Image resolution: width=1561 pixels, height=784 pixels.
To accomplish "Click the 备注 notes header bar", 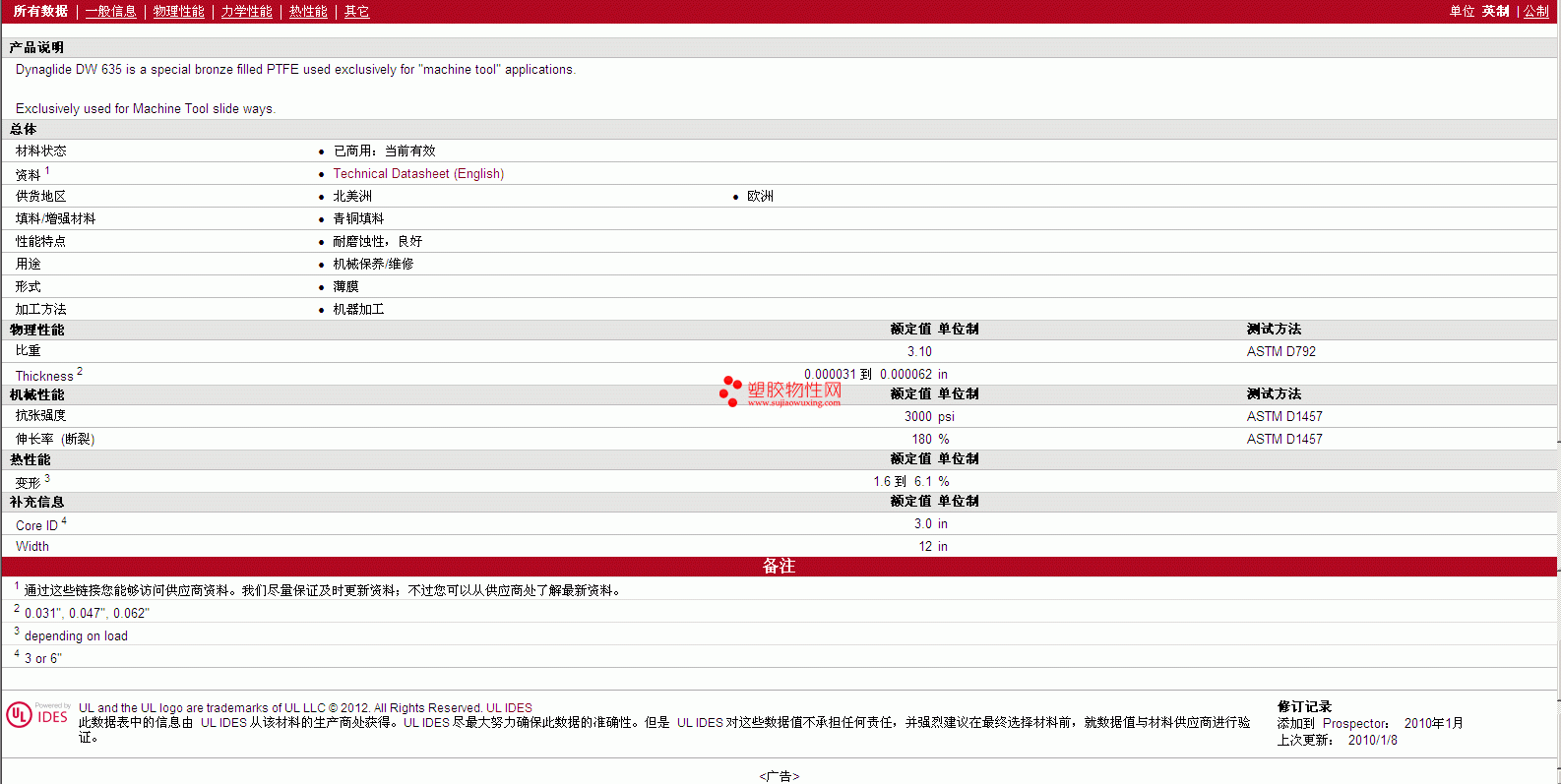I will tap(779, 566).
